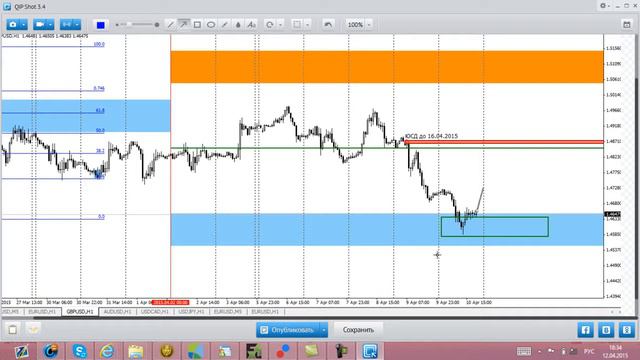The image size is (640, 360).
Task: Select the arrow drawing tool
Action: pyautogui.click(x=184, y=24)
